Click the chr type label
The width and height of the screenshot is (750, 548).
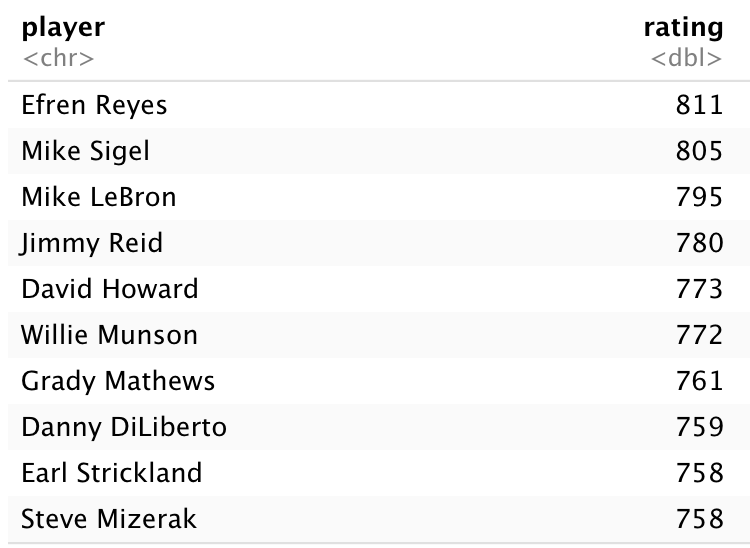pos(58,58)
